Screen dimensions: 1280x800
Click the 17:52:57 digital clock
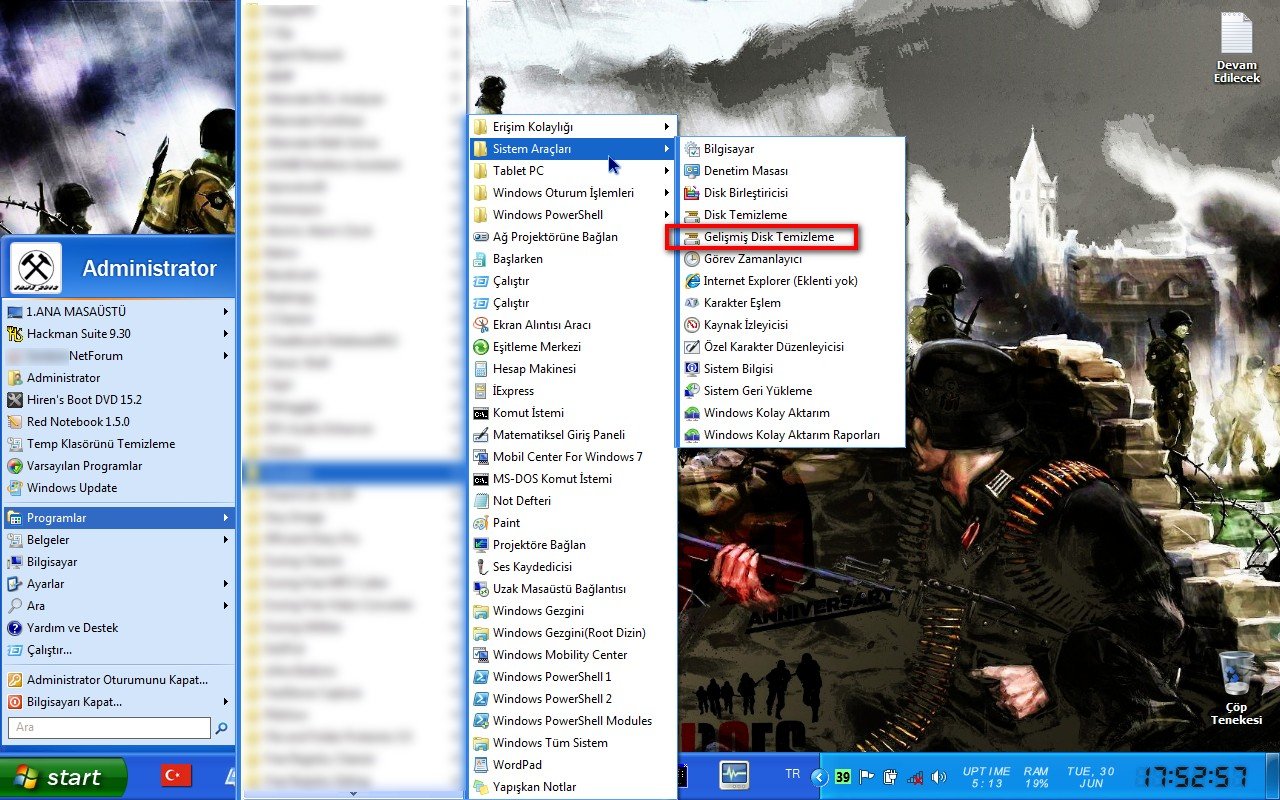pos(1196,776)
